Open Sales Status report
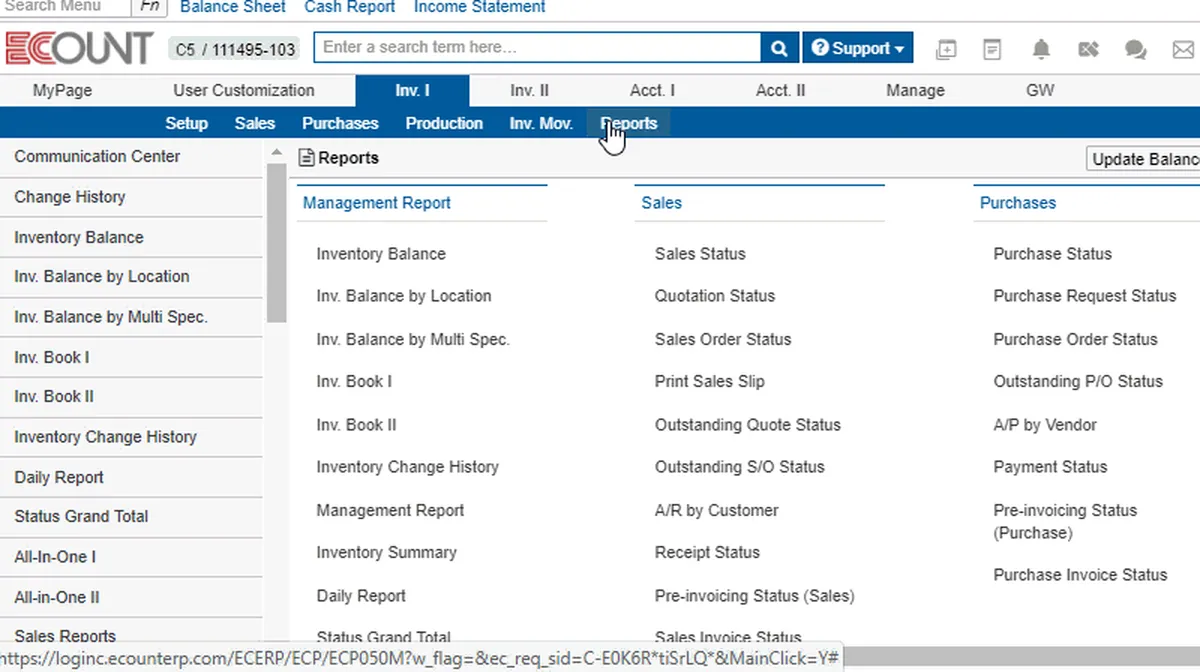 click(x=700, y=254)
